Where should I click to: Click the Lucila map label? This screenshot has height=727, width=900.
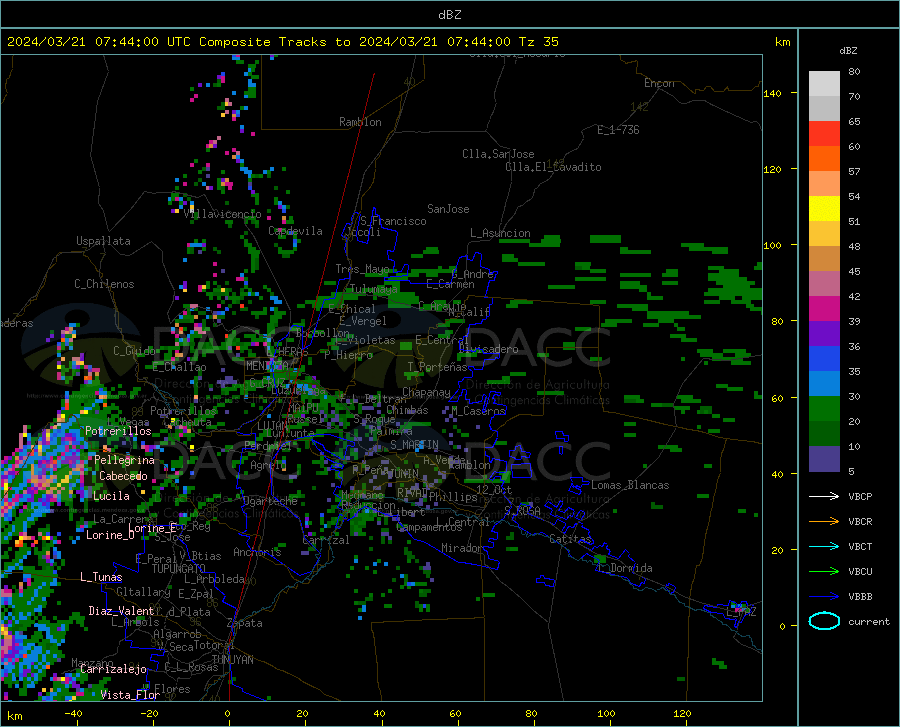pos(111,496)
